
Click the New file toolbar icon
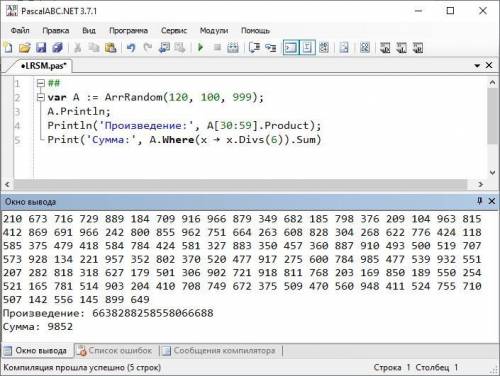[x=8, y=47]
